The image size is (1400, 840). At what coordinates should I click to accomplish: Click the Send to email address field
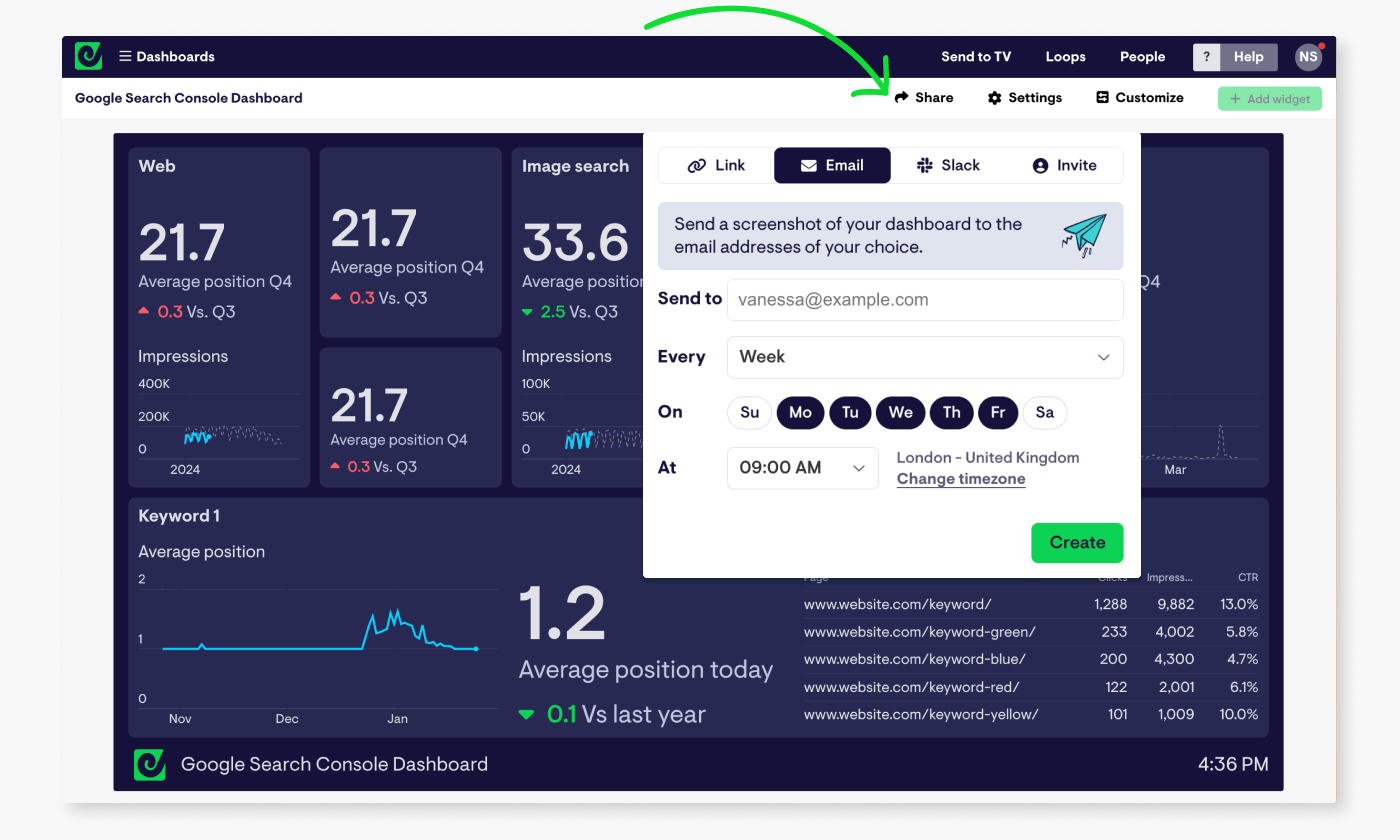[924, 299]
